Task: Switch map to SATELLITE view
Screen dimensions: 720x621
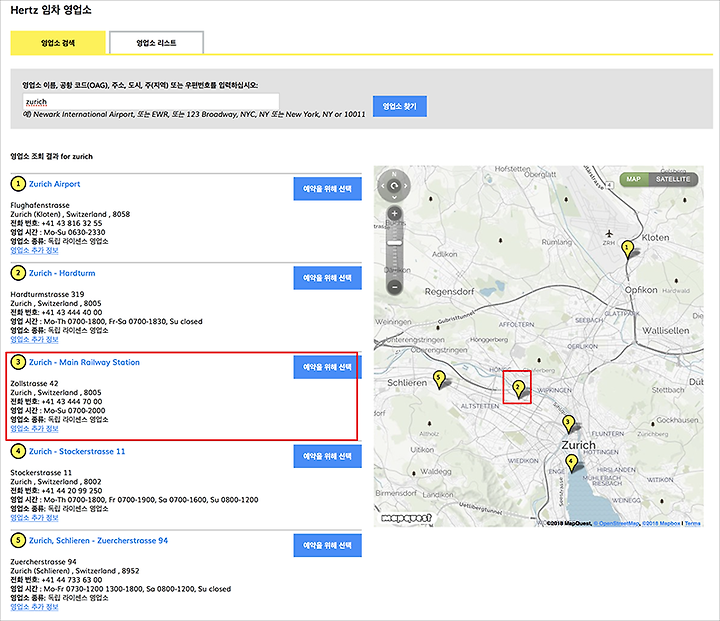Action: tap(673, 179)
